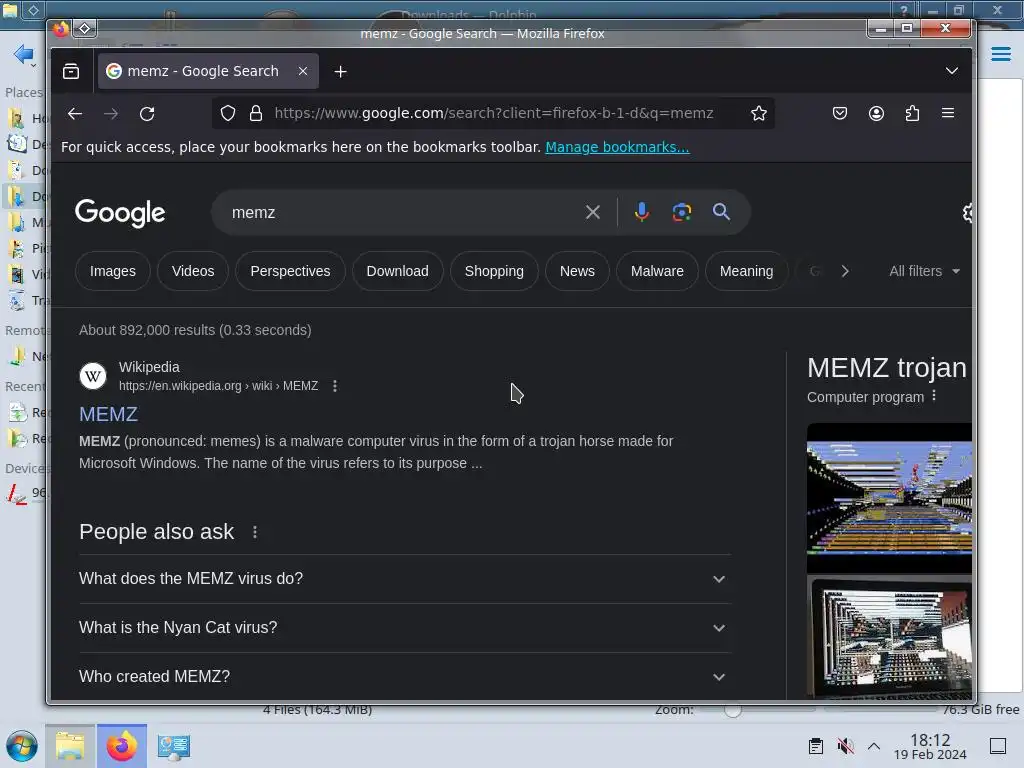Clear the Google search box with the X
Image resolution: width=1024 pixels, height=768 pixels.
592,212
